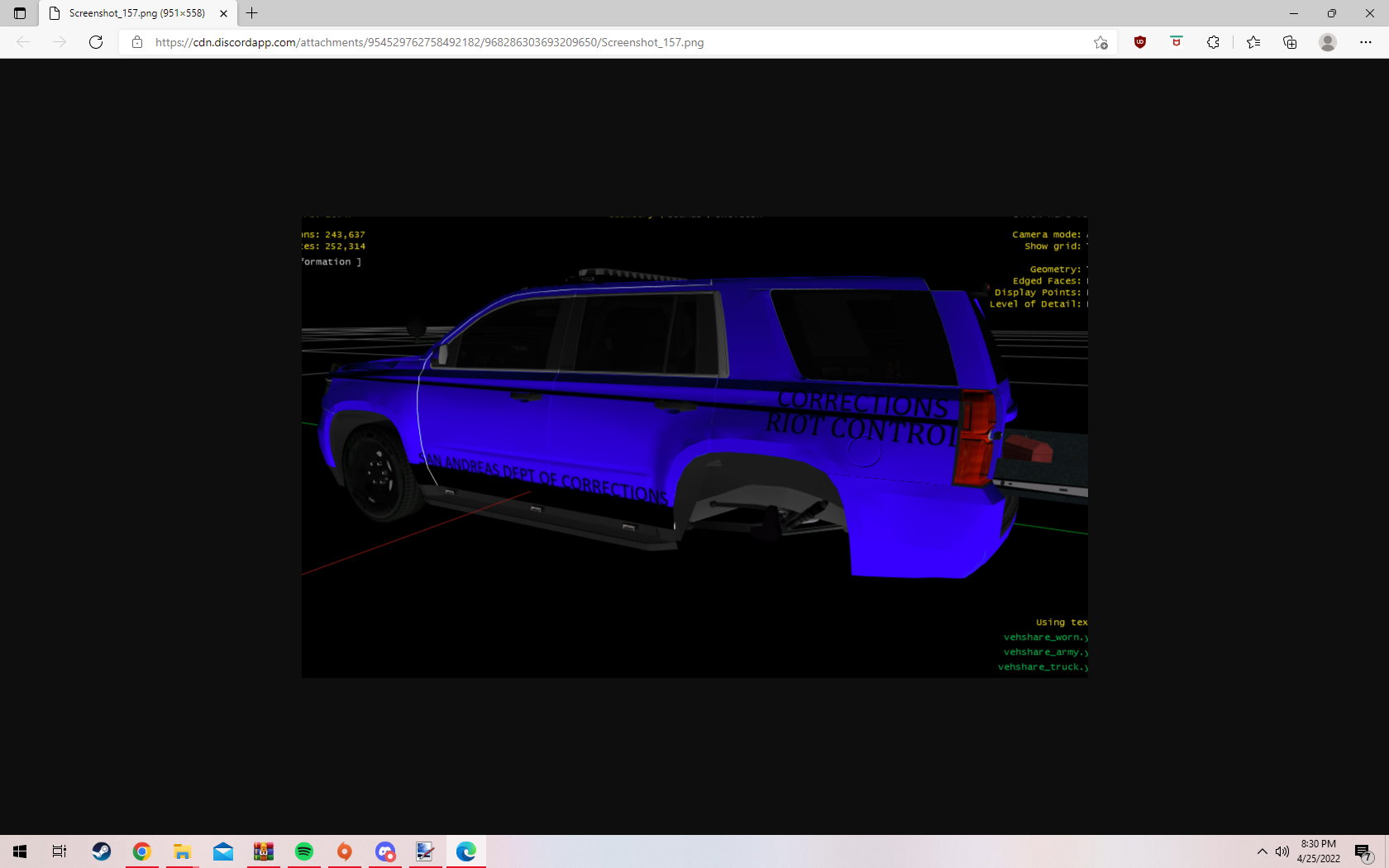Image resolution: width=1389 pixels, height=868 pixels.
Task: Open the Collections panel
Action: coord(1290,42)
